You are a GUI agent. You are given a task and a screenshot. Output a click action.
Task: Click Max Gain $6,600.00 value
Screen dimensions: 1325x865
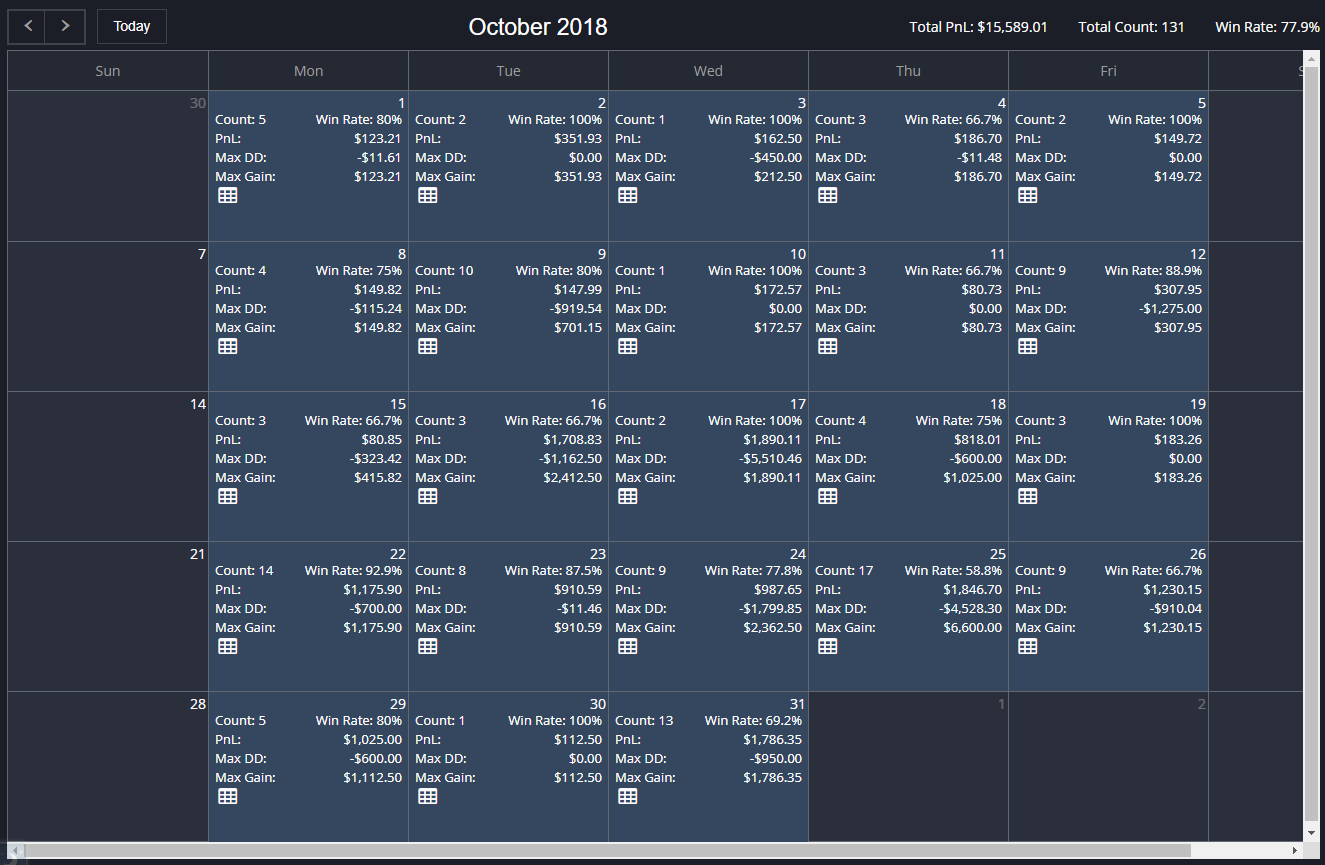972,628
